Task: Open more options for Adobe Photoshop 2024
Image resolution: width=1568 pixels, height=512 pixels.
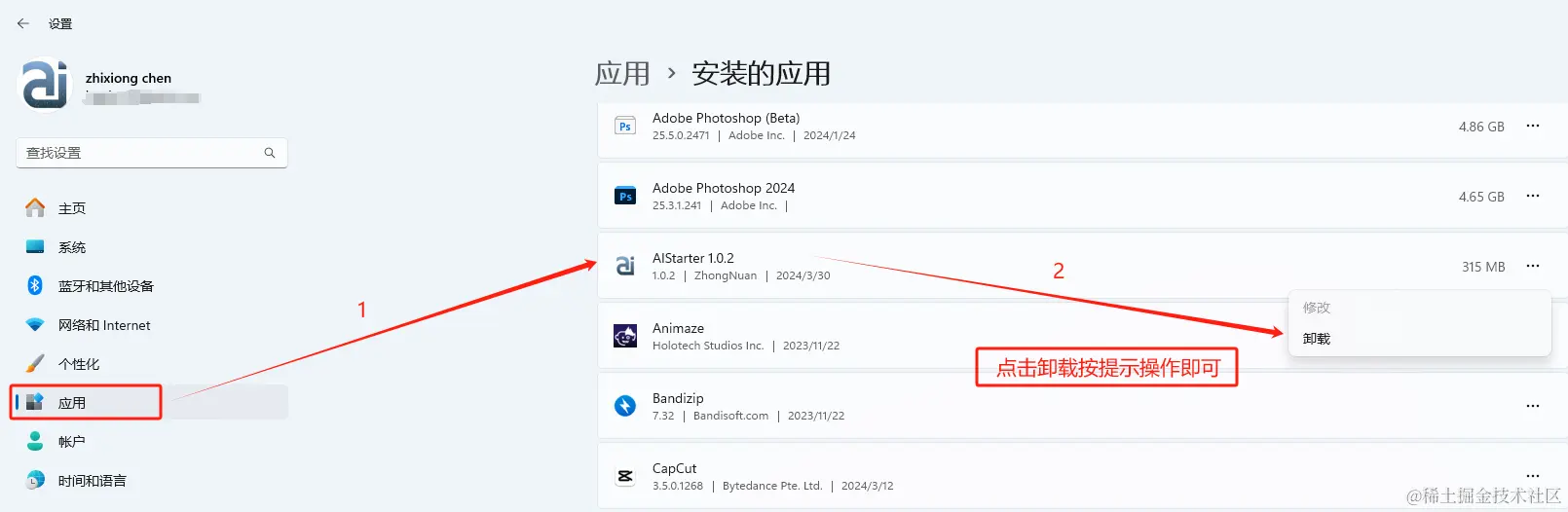Action: 1533,197
